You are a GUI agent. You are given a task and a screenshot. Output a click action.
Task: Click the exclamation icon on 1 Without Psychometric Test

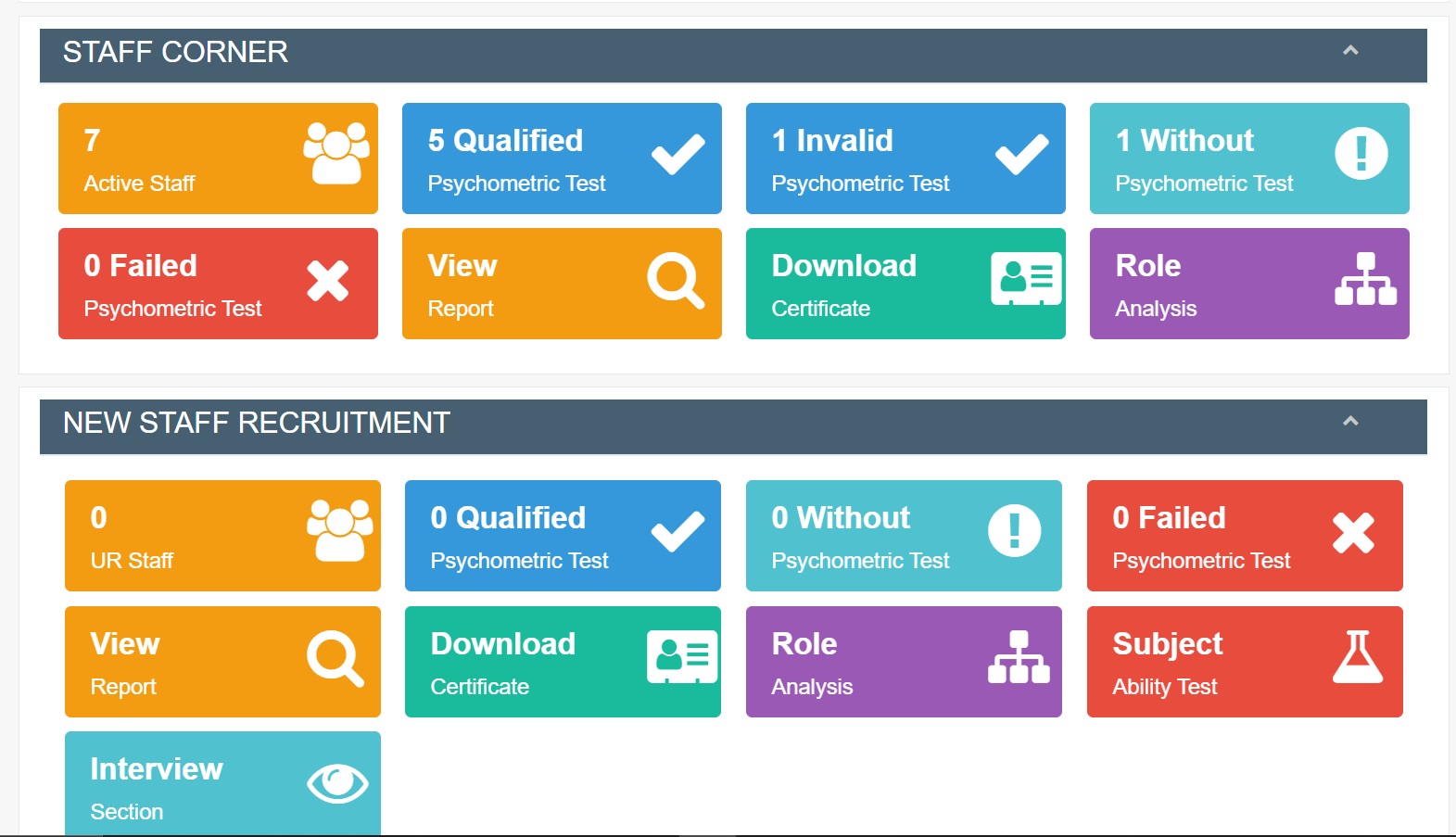pyautogui.click(x=1361, y=153)
